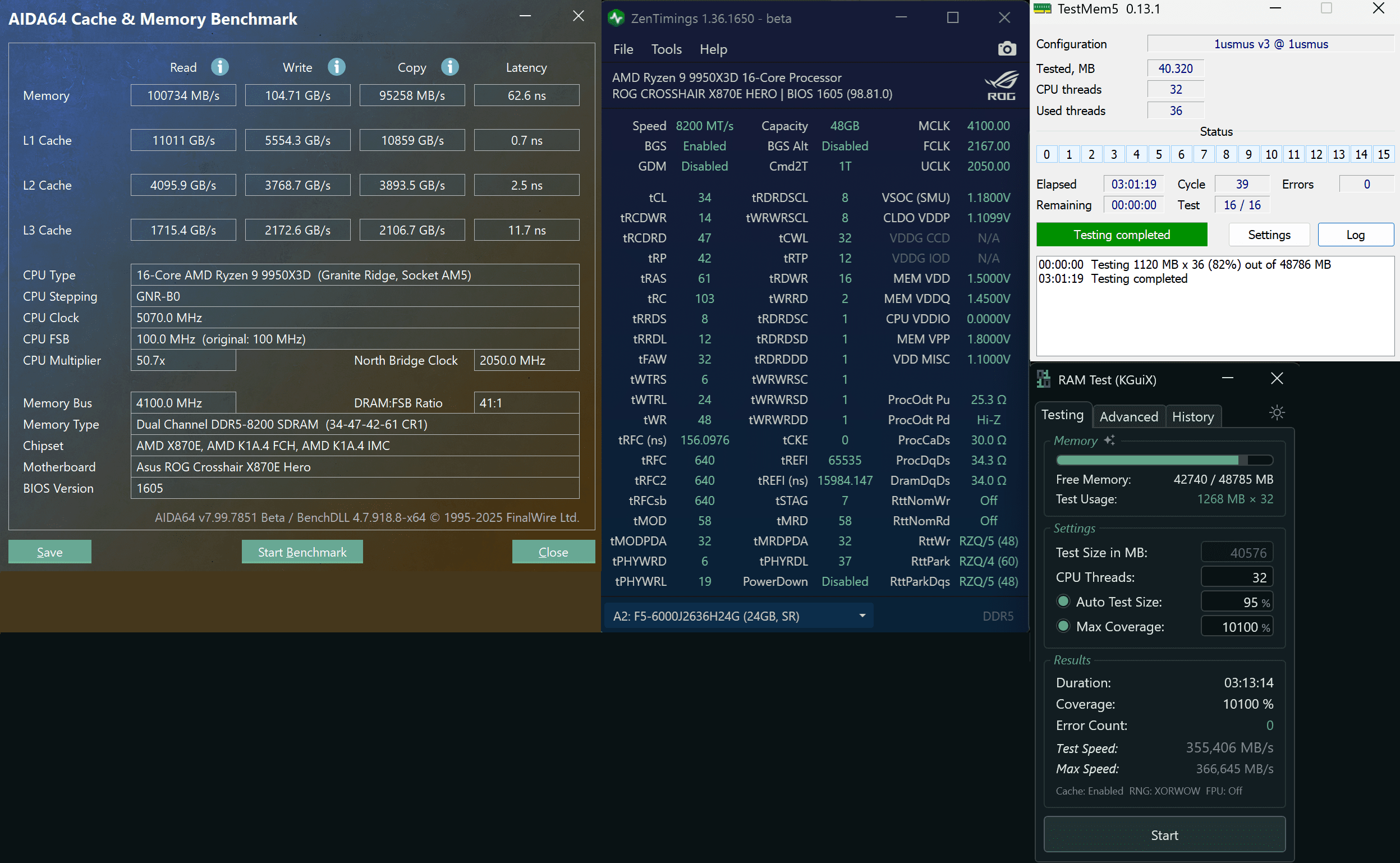Take screenshot with ZenTimings camera icon

[1006, 49]
